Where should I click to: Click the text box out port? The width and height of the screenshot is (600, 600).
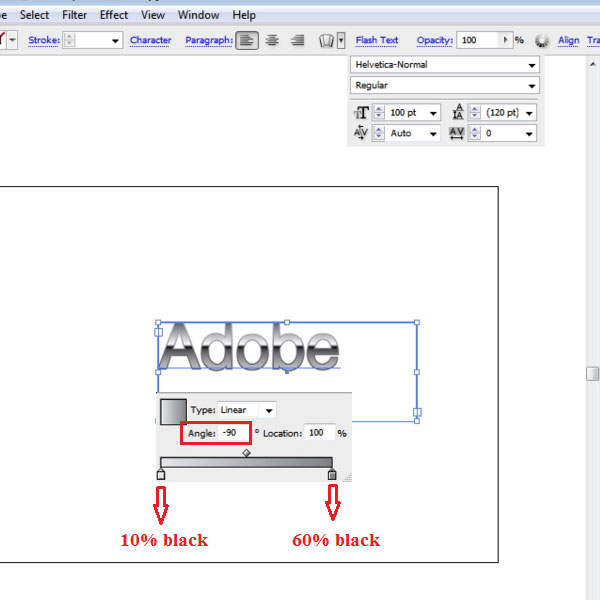click(417, 412)
